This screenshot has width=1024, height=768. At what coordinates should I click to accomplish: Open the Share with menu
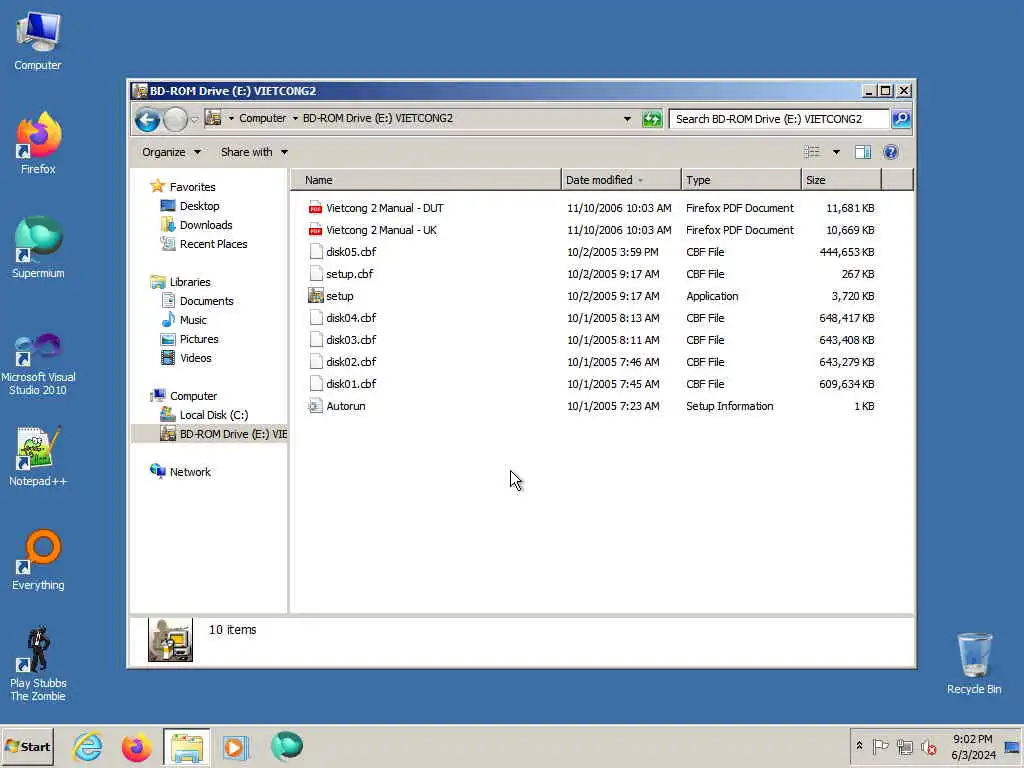pyautogui.click(x=254, y=152)
